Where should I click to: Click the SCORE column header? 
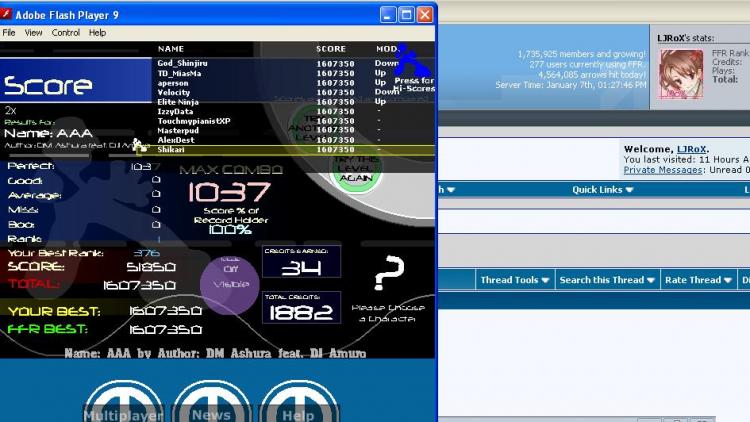[331, 49]
